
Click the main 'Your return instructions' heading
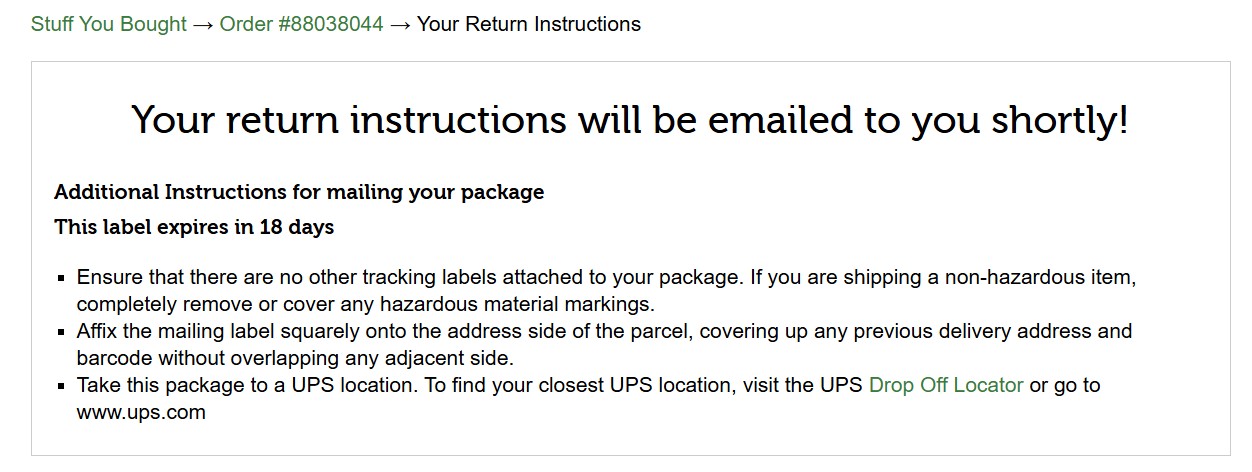630,119
